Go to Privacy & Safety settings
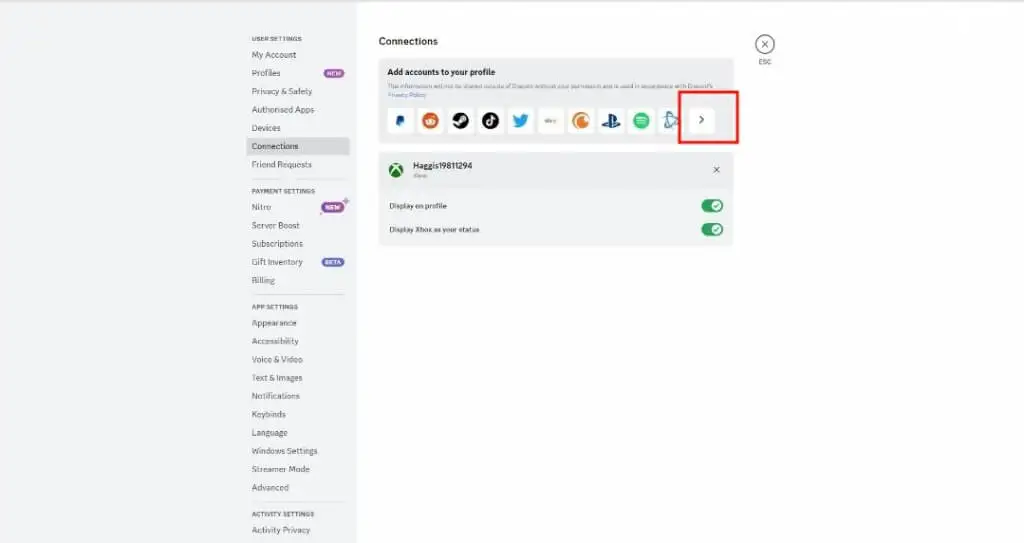 pos(281,91)
